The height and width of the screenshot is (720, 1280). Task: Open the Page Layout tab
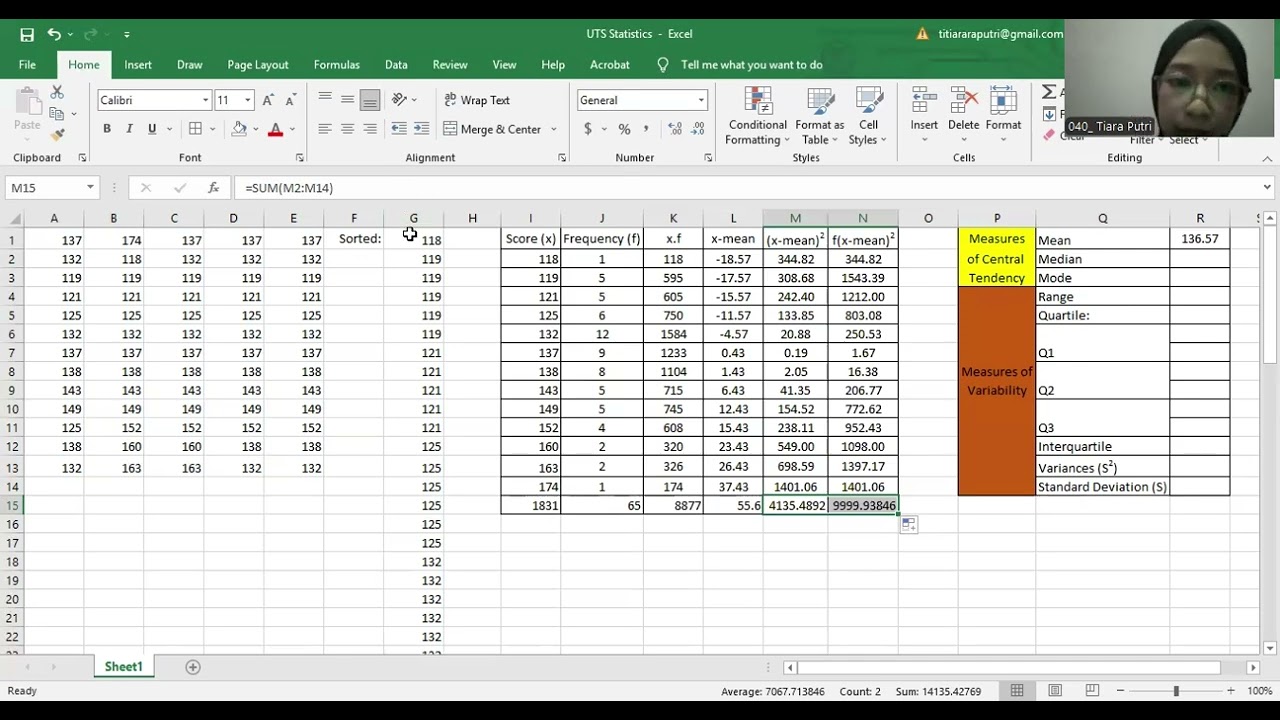click(x=258, y=65)
